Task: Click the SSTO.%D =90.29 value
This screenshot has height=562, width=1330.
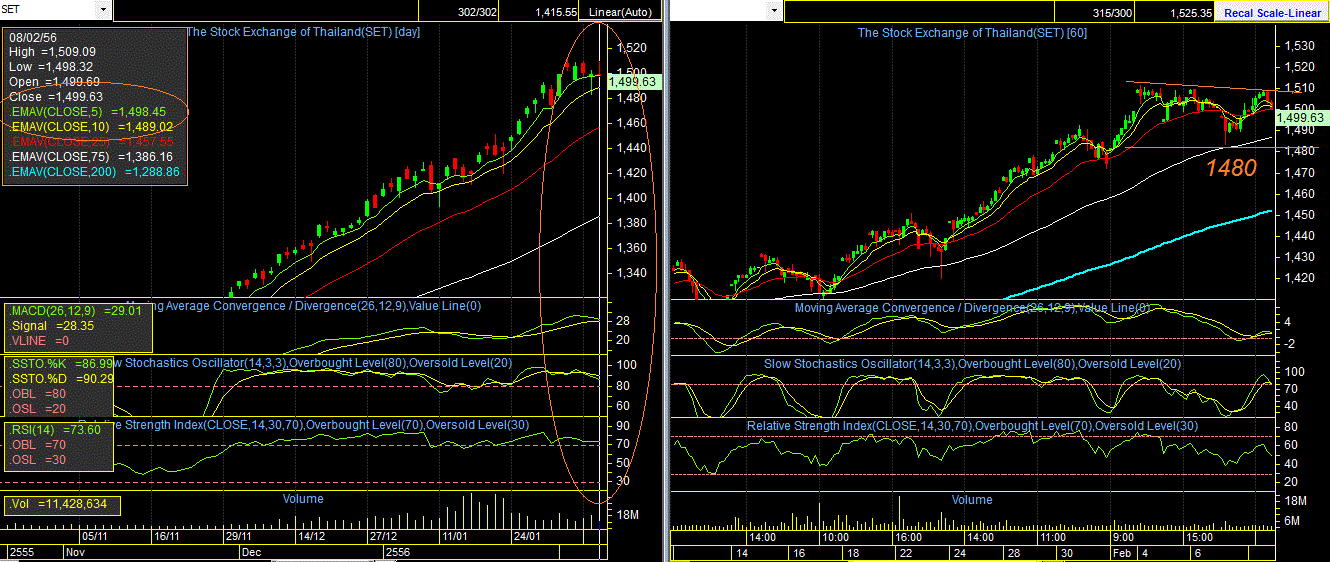Action: 61,379
